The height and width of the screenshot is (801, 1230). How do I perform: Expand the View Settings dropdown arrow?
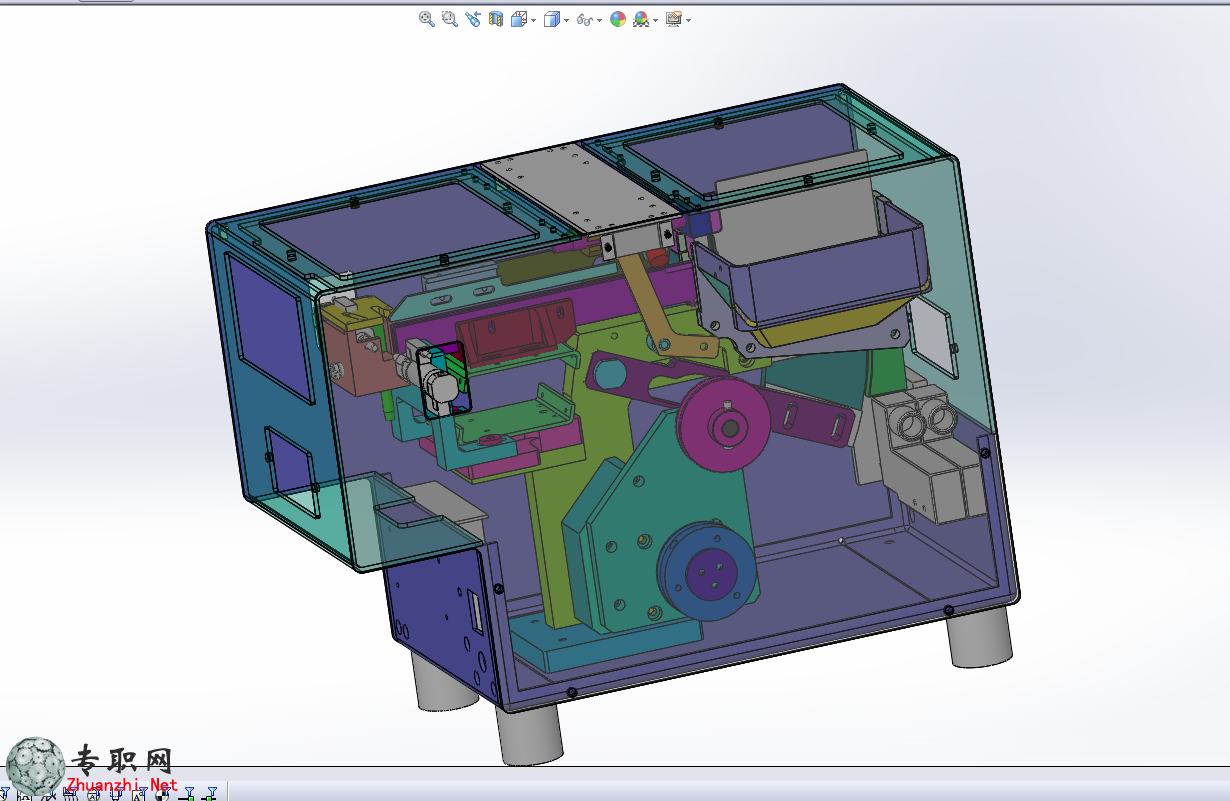pos(688,20)
